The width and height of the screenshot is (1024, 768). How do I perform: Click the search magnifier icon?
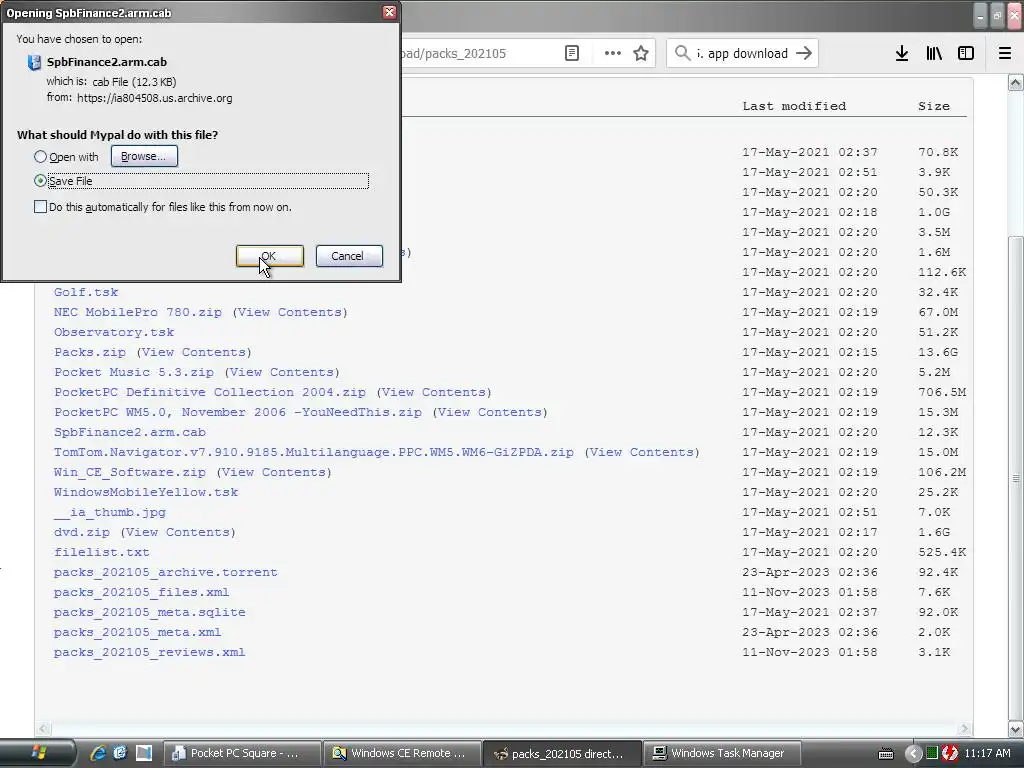pyautogui.click(x=682, y=53)
